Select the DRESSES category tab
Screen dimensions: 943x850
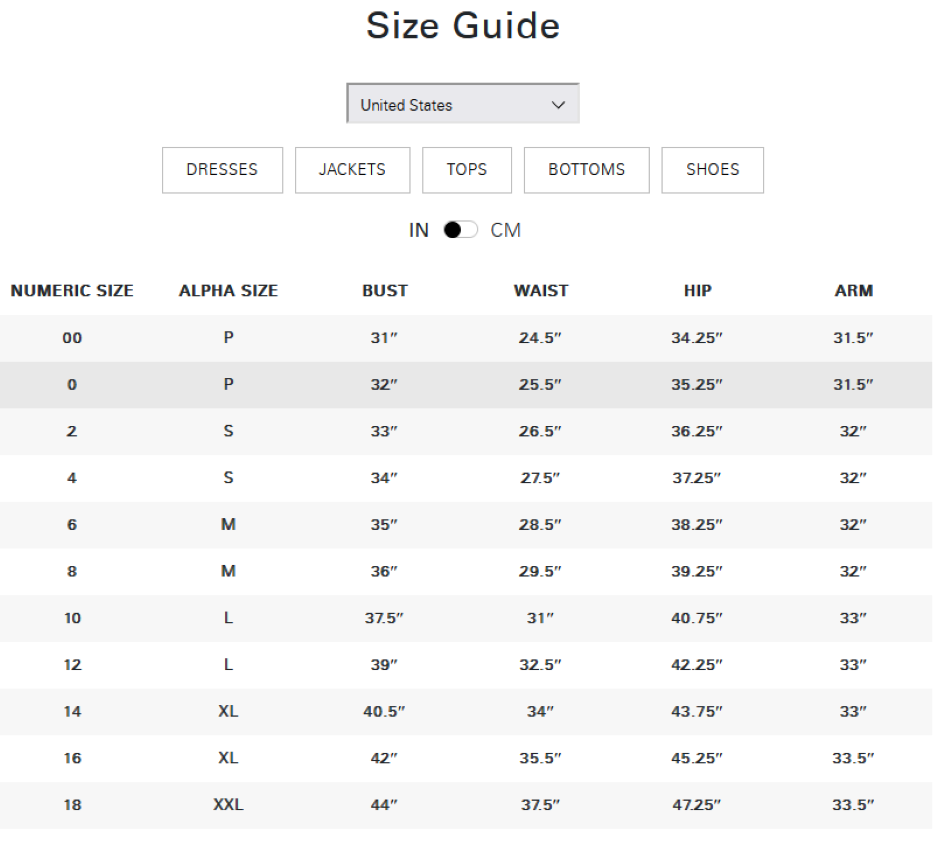tap(222, 170)
